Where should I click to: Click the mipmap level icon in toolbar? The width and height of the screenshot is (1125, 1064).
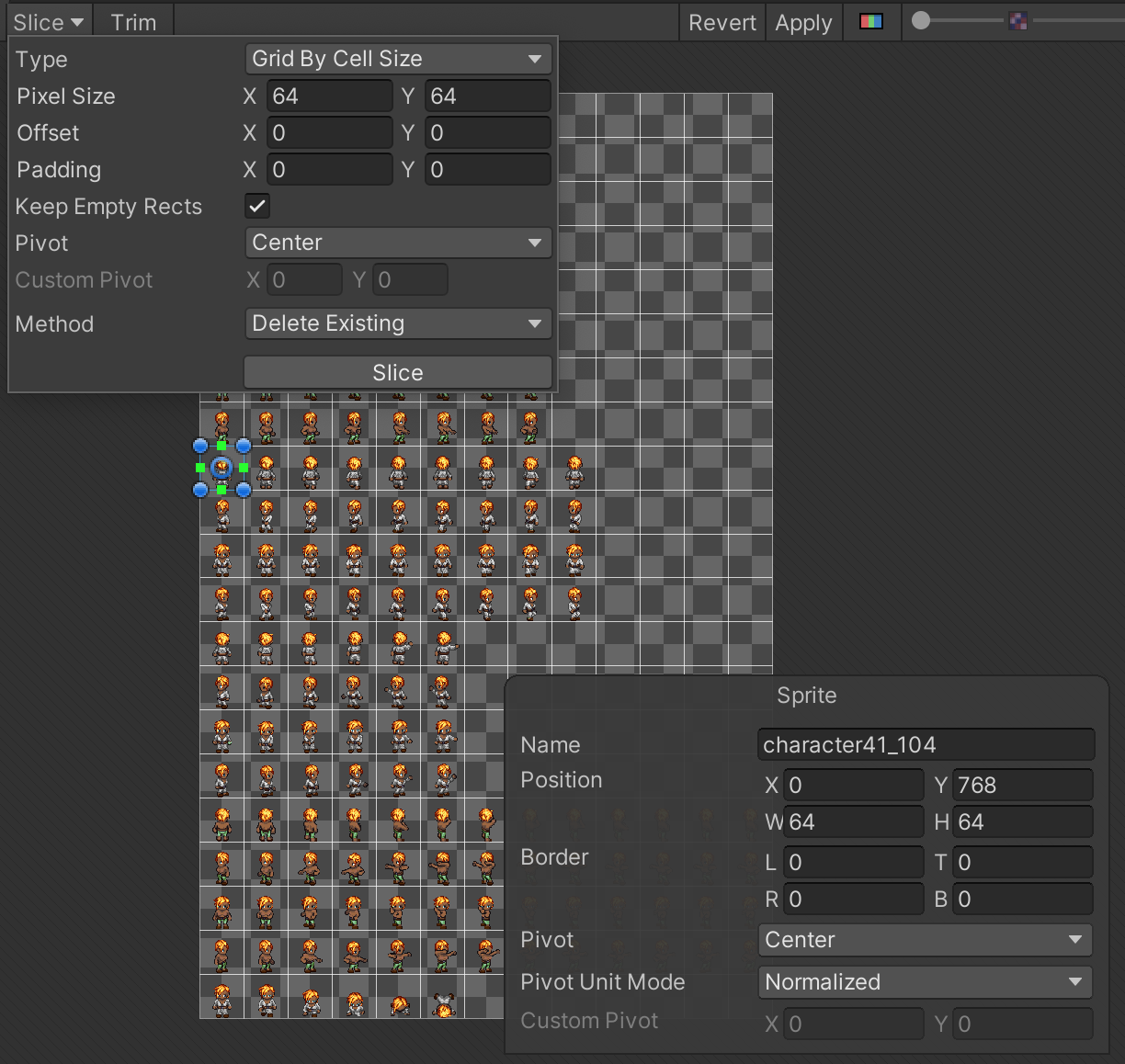pyautogui.click(x=1017, y=21)
